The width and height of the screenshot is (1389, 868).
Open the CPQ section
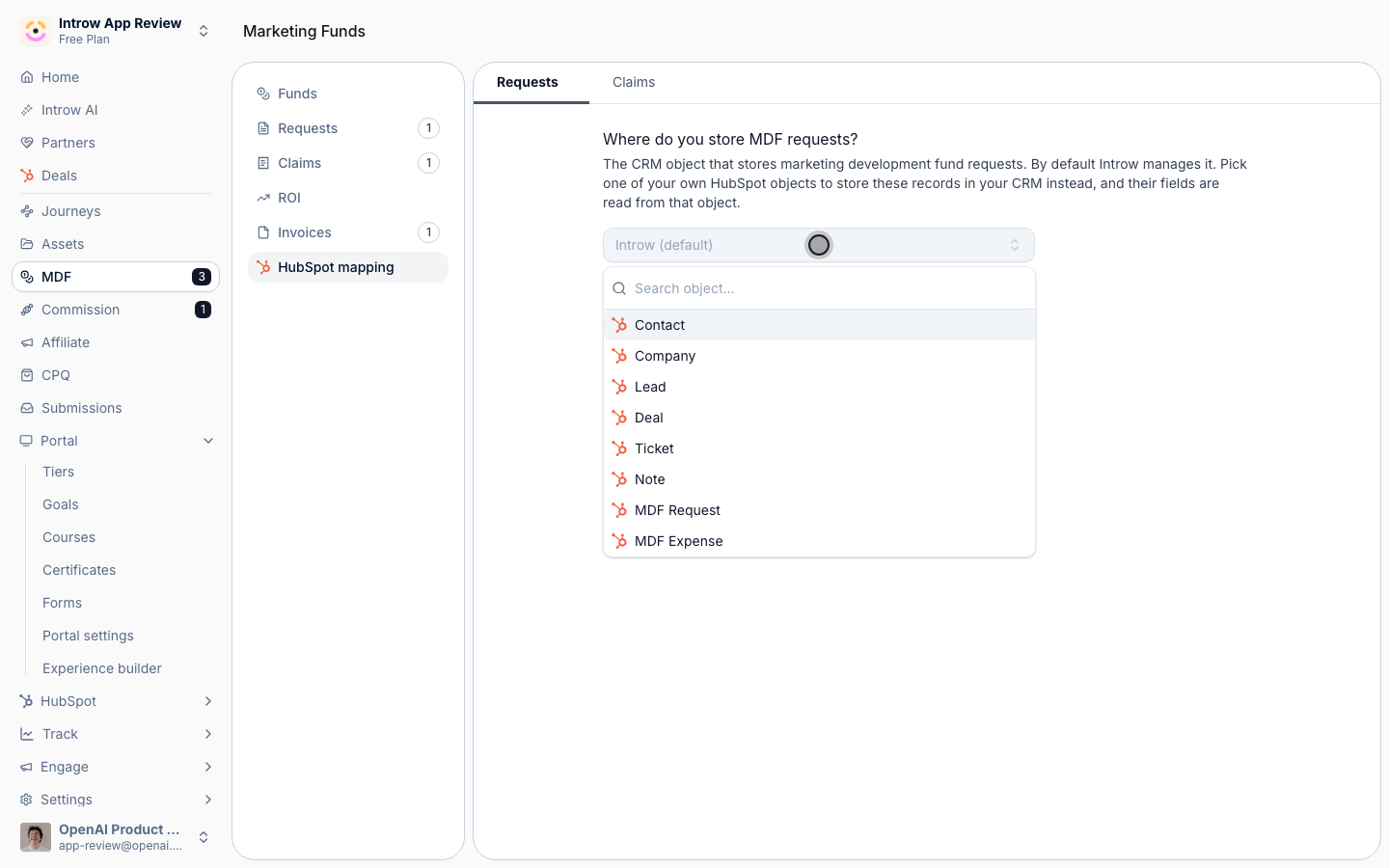click(x=116, y=375)
